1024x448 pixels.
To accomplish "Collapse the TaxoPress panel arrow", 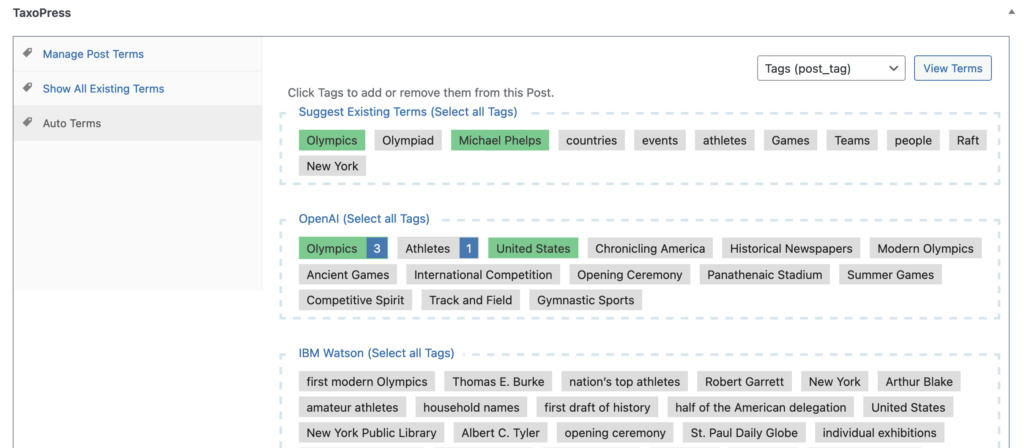I will pyautogui.click(x=1011, y=12).
